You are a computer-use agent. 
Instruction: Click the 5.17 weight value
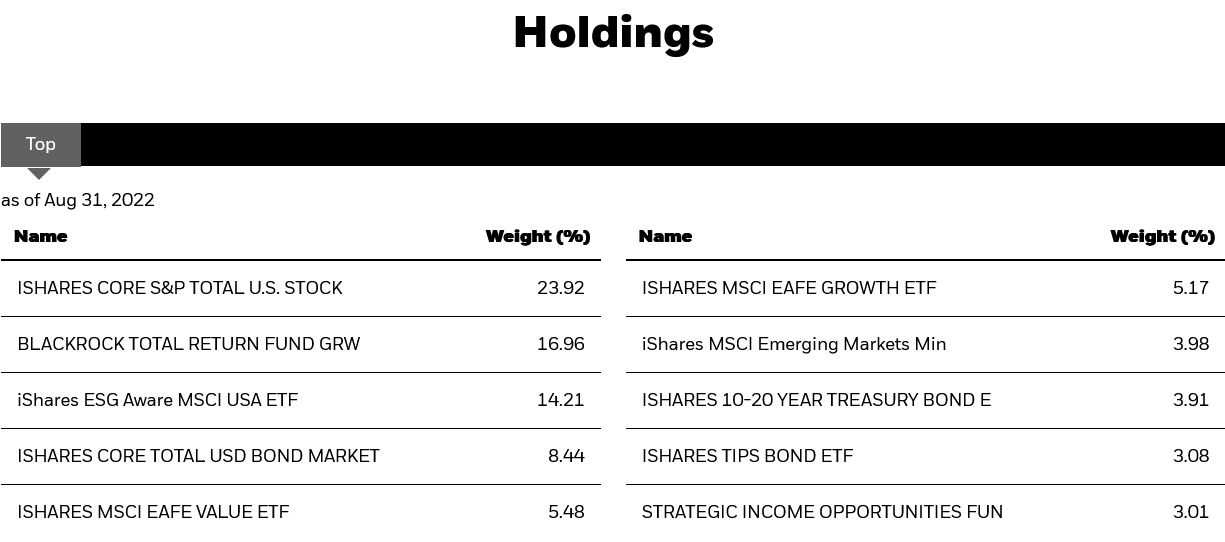(1191, 288)
